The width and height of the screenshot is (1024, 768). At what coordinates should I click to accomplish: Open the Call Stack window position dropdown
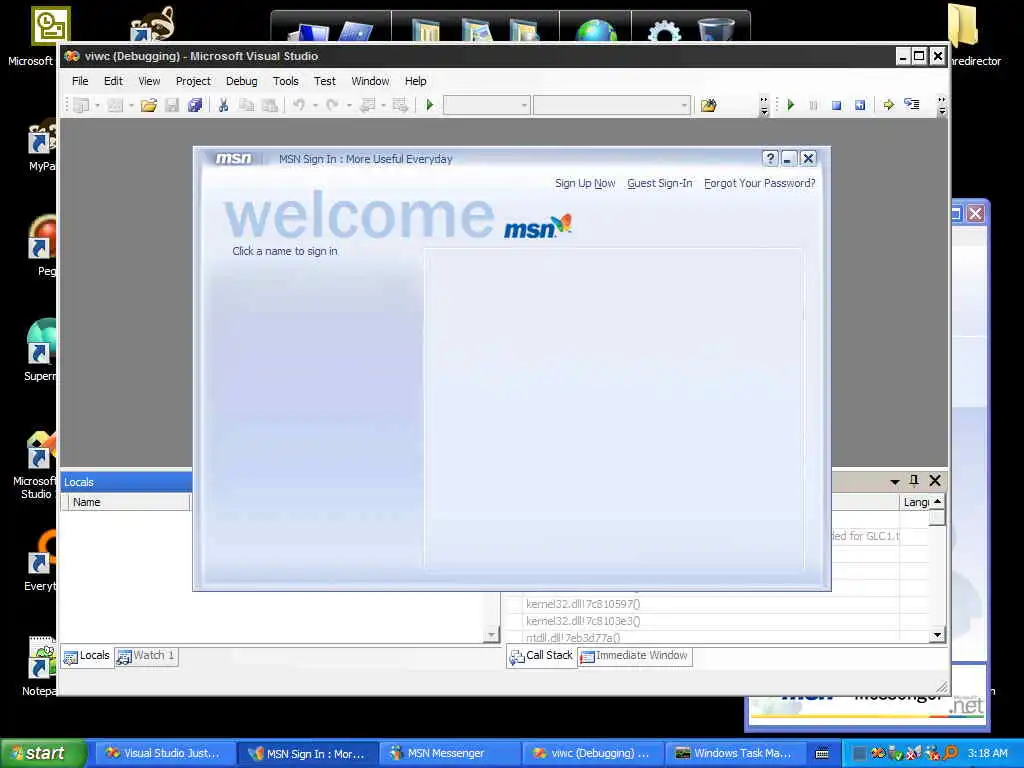point(895,481)
